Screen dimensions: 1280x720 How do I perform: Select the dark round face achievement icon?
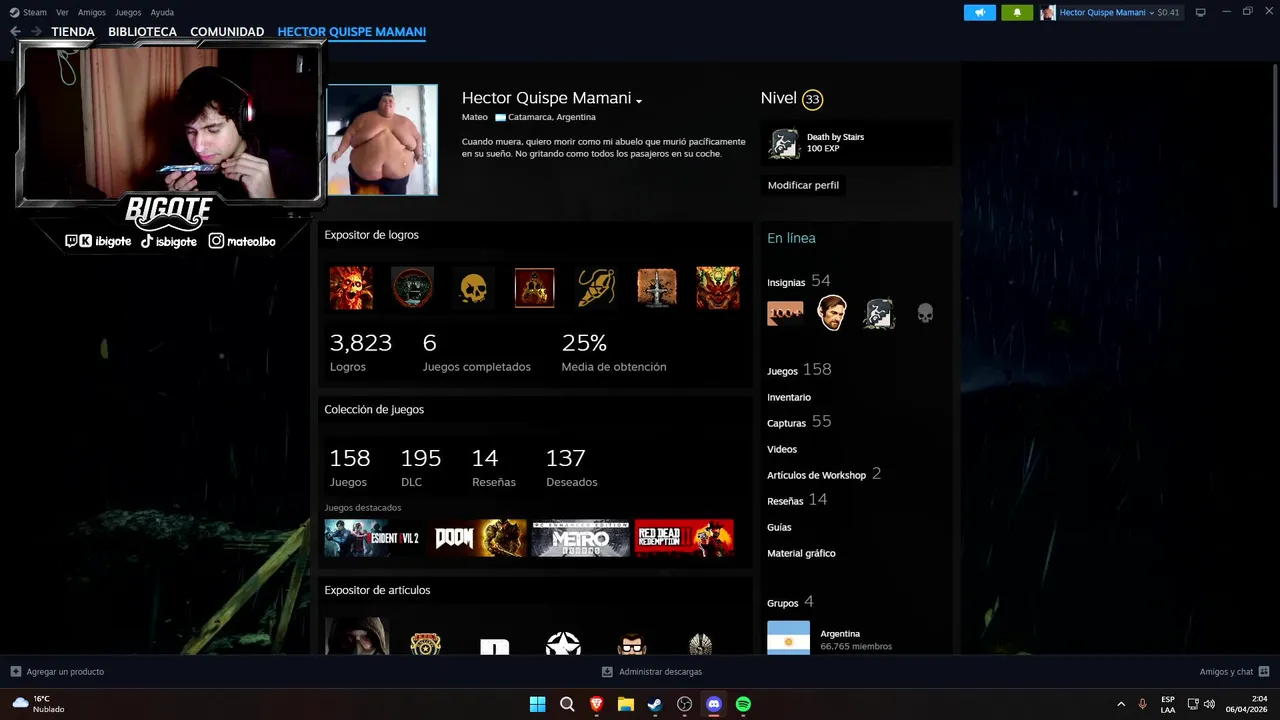[x=412, y=288]
